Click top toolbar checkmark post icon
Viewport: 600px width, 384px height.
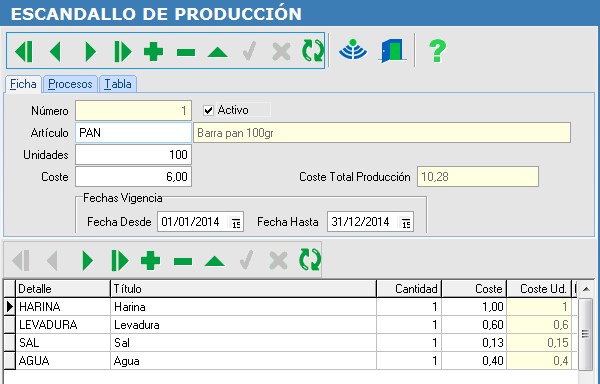pyautogui.click(x=249, y=51)
